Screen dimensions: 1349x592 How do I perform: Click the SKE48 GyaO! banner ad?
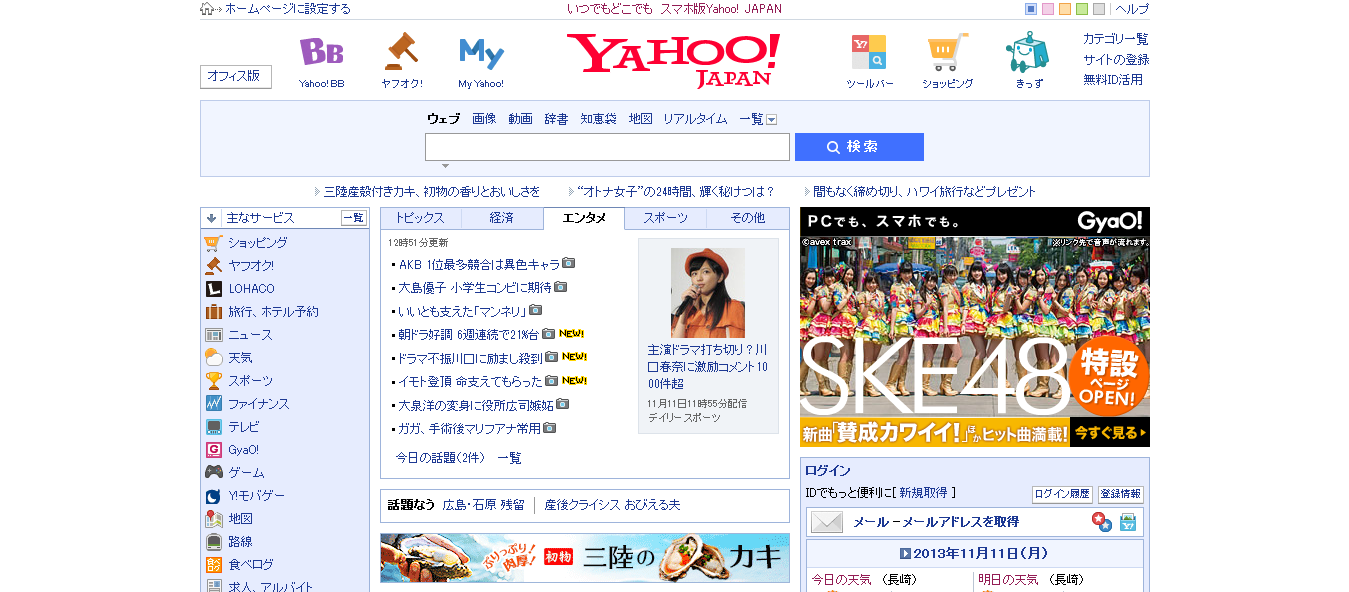(975, 327)
